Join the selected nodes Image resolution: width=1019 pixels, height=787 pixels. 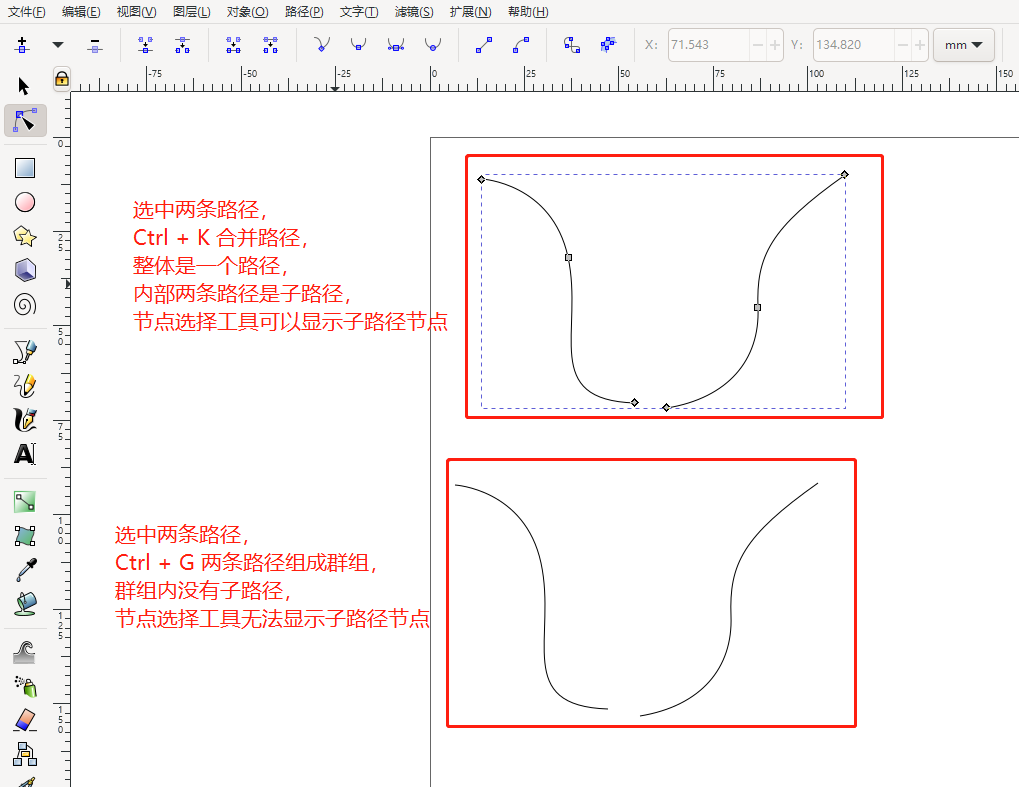point(146,45)
